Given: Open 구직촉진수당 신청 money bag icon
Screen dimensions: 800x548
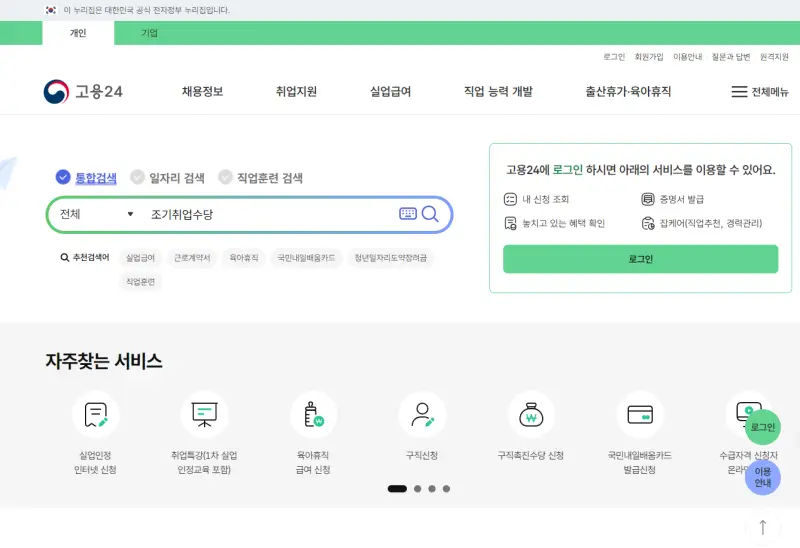Looking at the screenshot, I should point(531,415).
